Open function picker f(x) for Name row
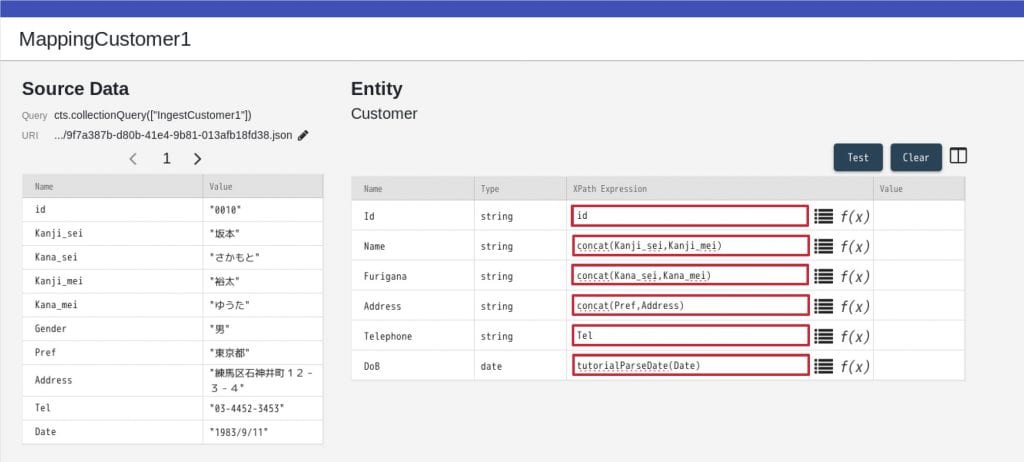This screenshot has height=462, width=1024. coord(854,246)
